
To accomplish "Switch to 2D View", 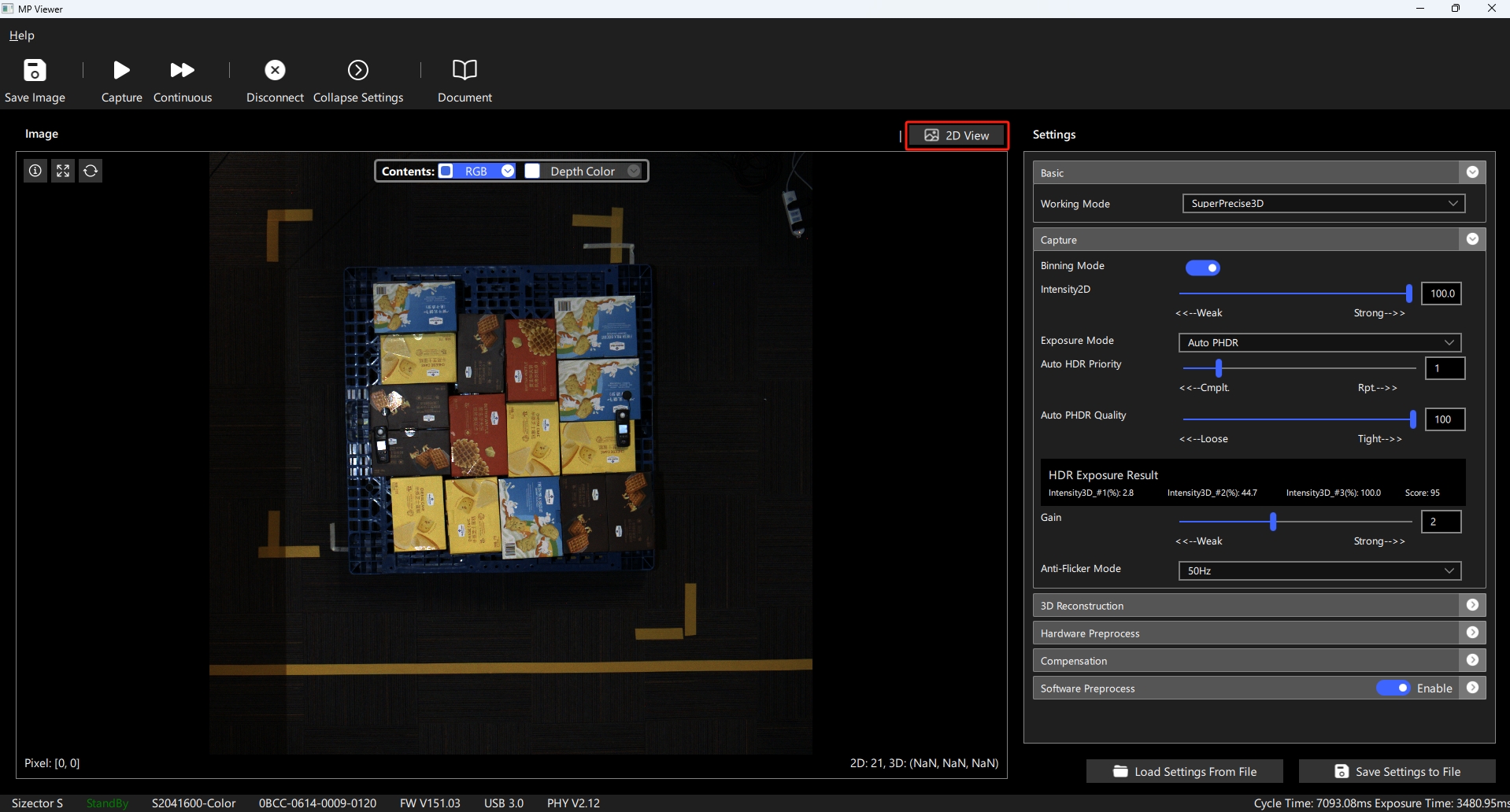I will tap(957, 135).
